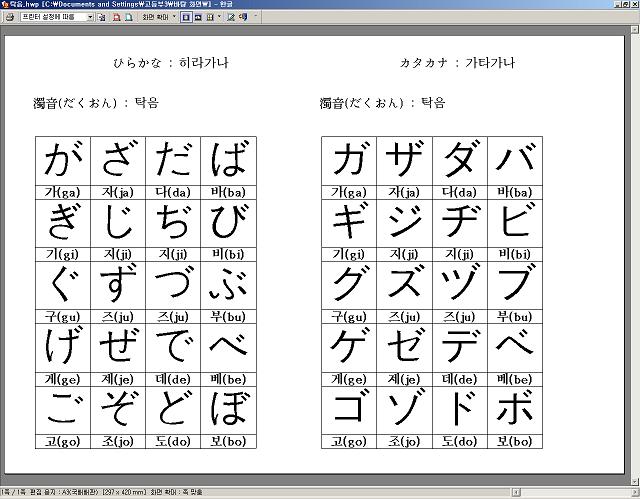This screenshot has width=640, height=499.
Task: Expand the 화면 확대 dropdown arrow
Action: tap(174, 17)
